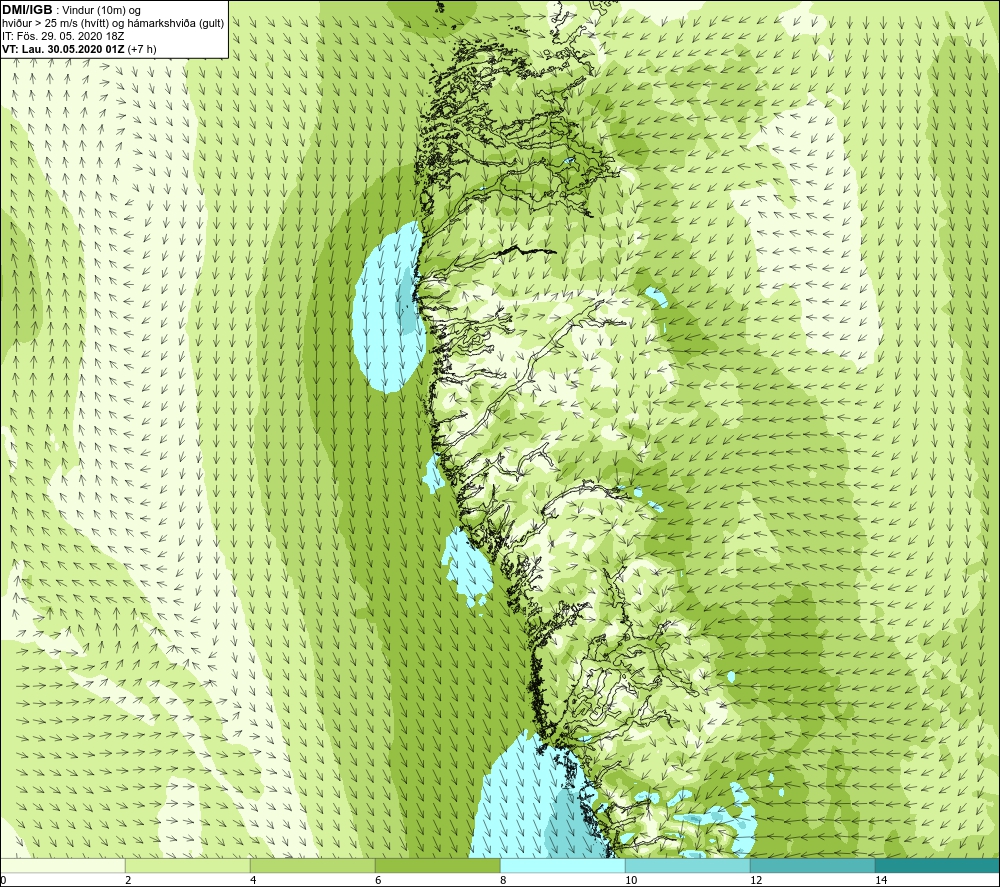Click the 0–2 m/s palest legend swatch
Screen dimensions: 1000x887
62,865
